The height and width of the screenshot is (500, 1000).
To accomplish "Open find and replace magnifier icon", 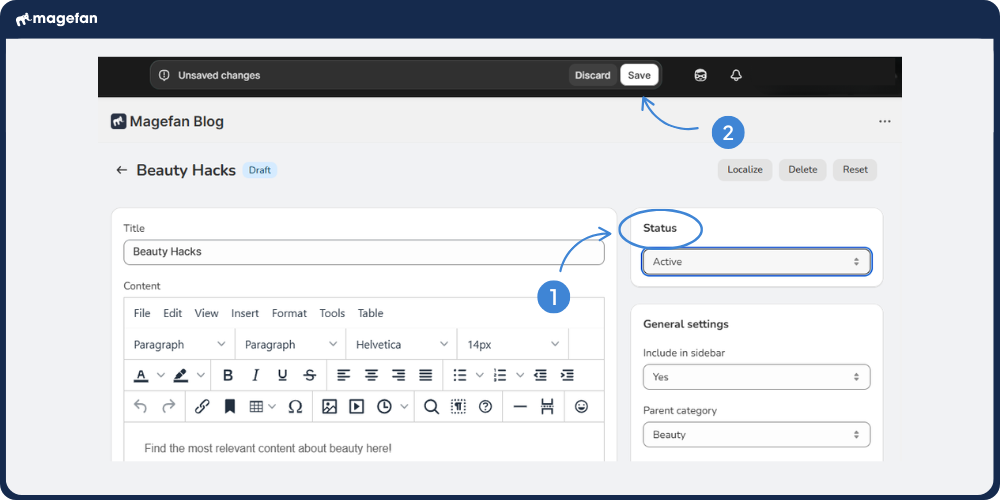I will point(431,407).
